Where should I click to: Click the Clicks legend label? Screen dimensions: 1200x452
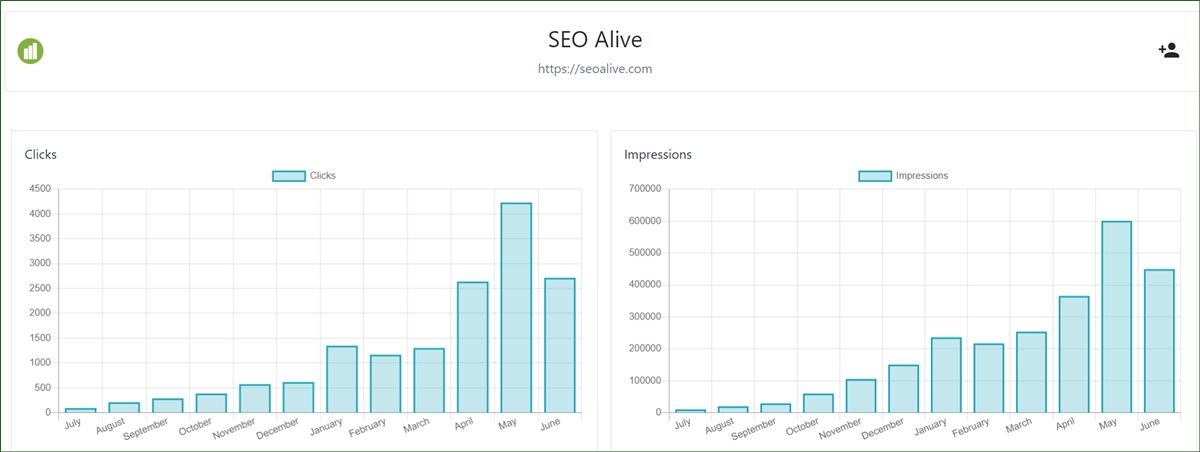323,176
